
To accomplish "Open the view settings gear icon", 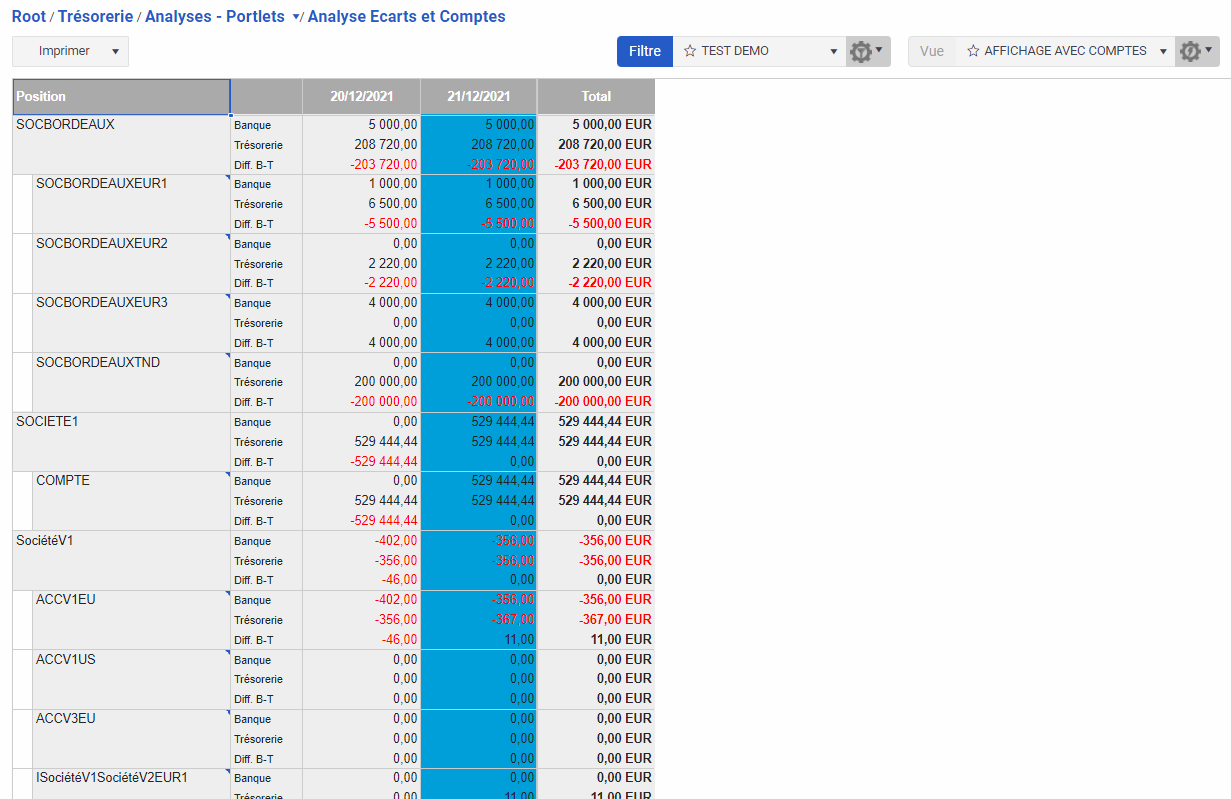I will click(1195, 51).
